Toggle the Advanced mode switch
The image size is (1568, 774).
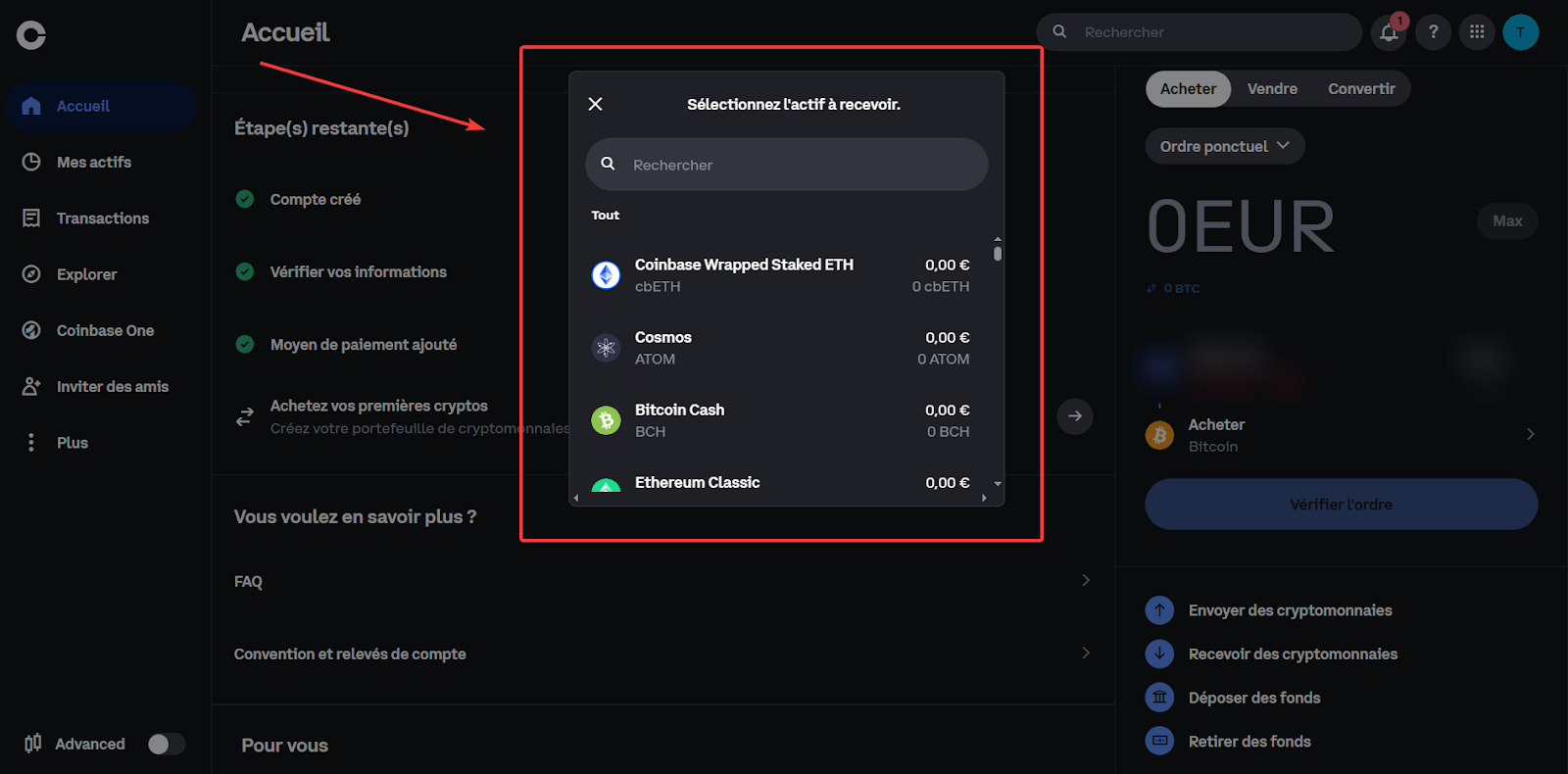click(x=166, y=744)
